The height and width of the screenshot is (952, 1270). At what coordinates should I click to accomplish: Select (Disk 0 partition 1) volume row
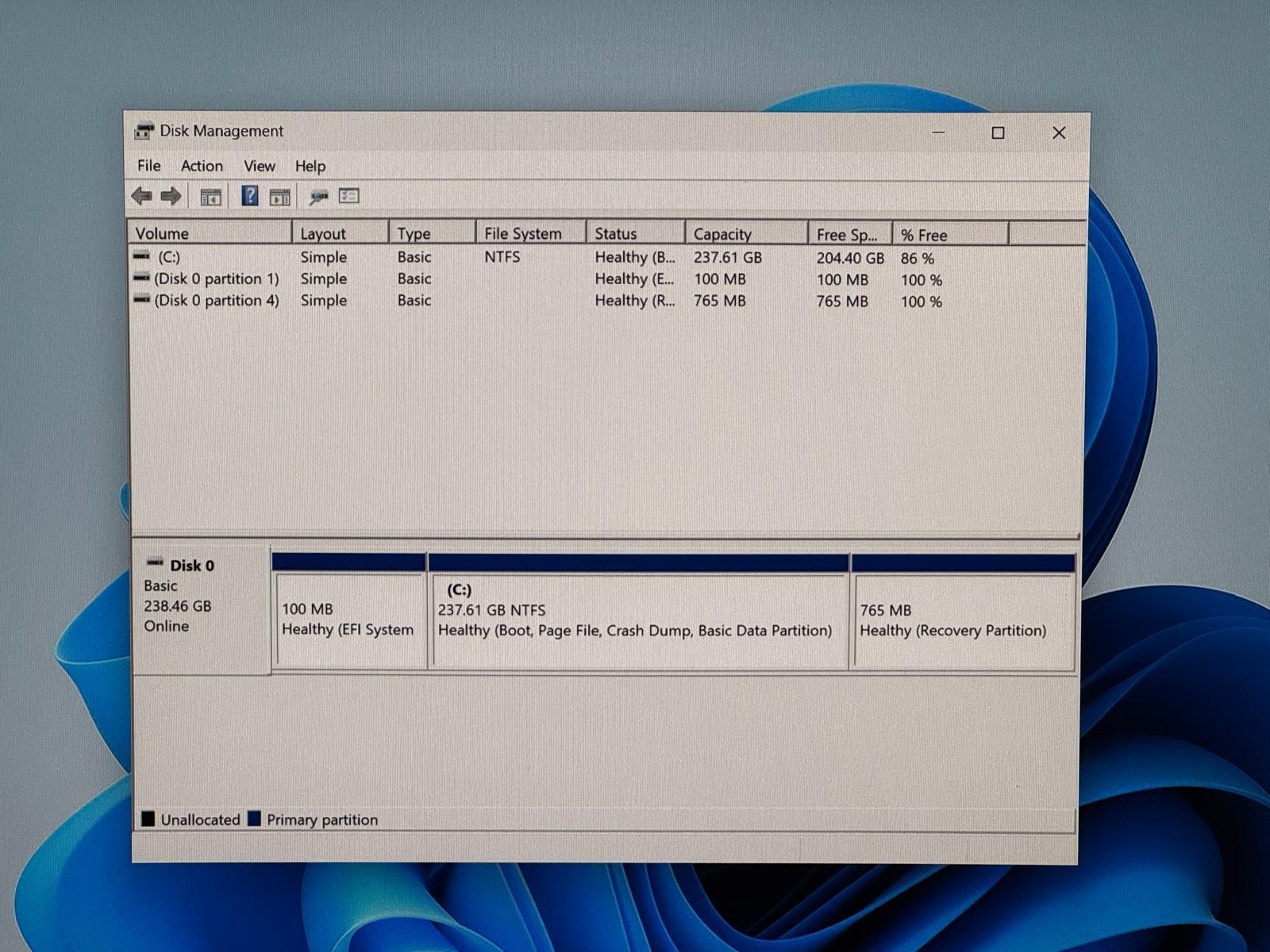(217, 278)
